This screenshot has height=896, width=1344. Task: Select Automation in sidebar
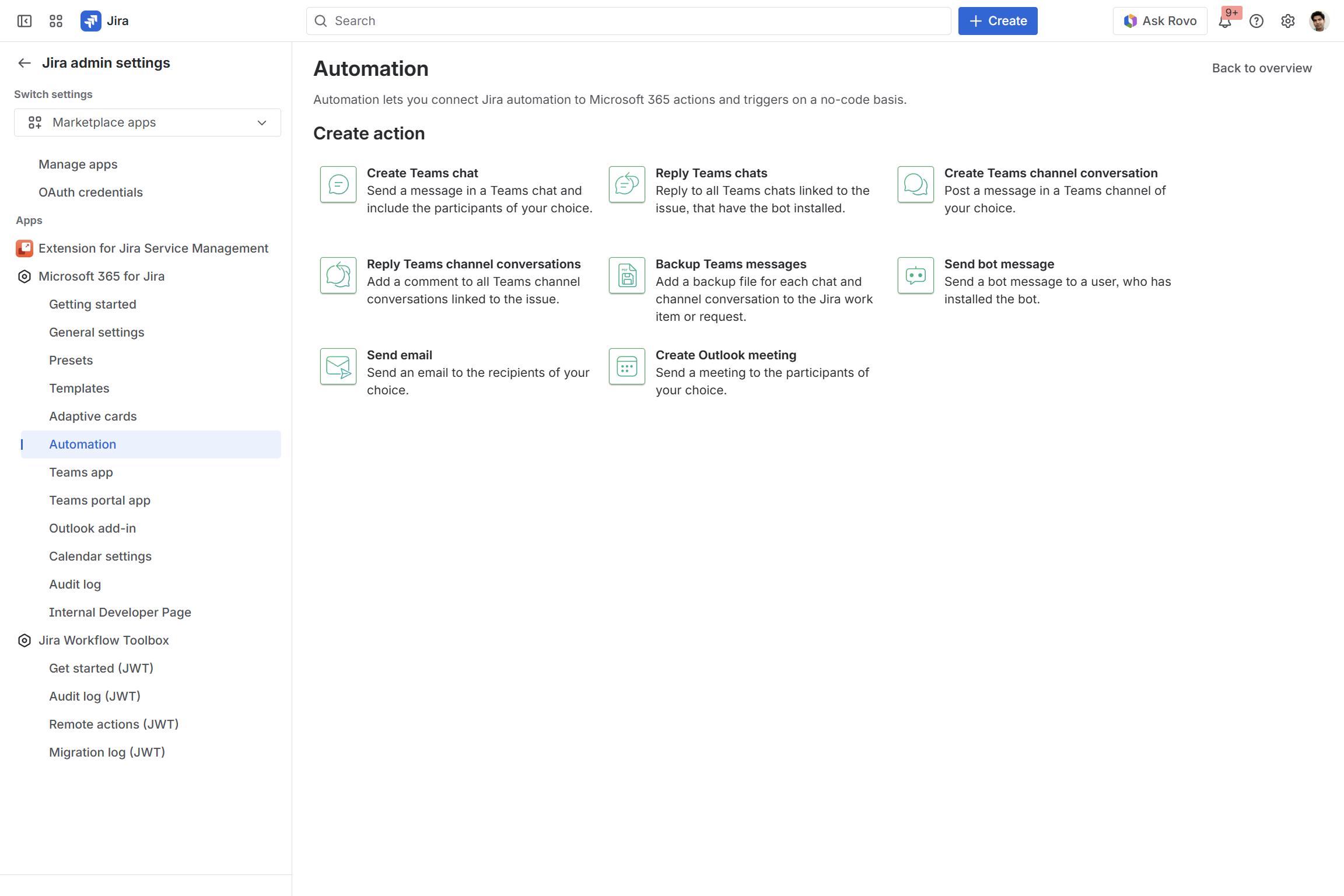click(151, 444)
